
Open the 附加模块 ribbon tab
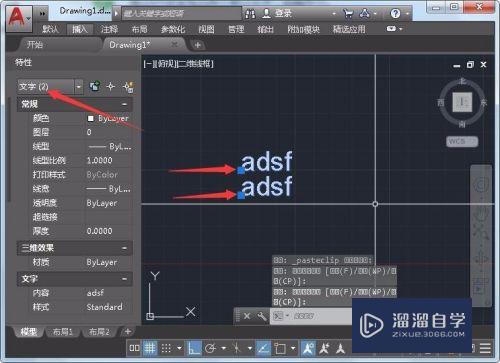pos(303,29)
